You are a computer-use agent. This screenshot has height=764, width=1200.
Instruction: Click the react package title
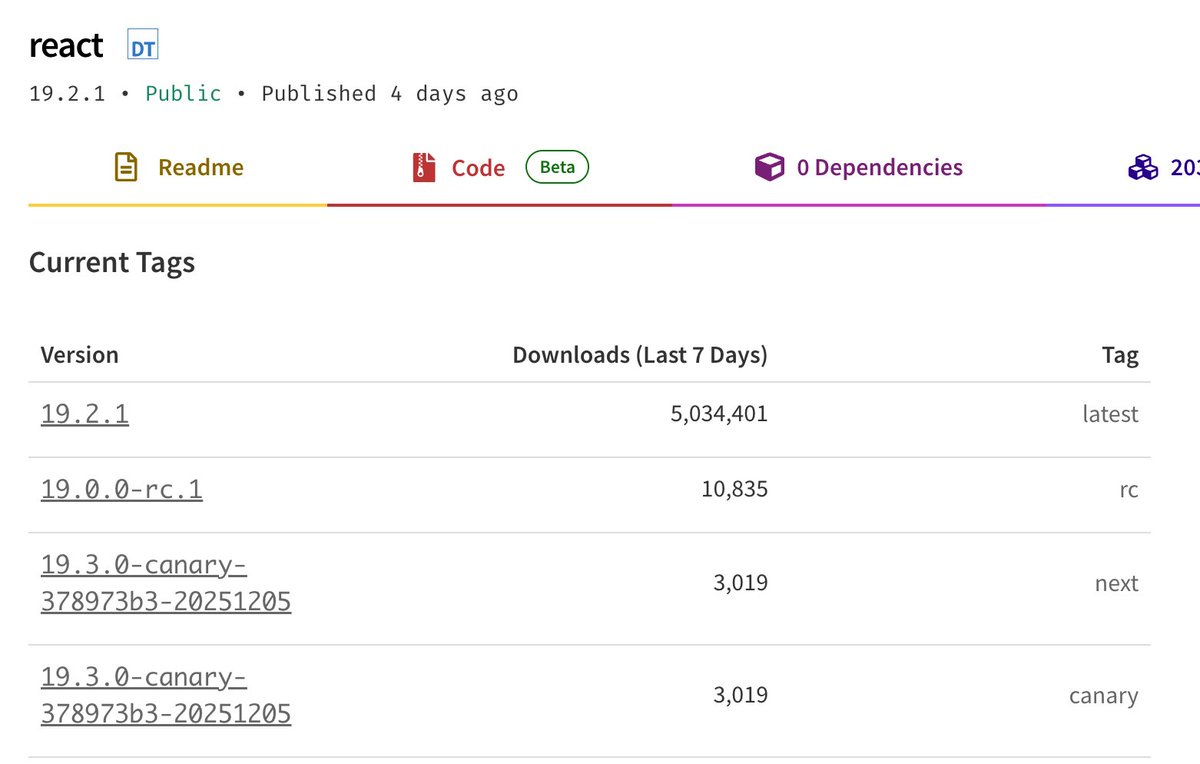[66, 46]
